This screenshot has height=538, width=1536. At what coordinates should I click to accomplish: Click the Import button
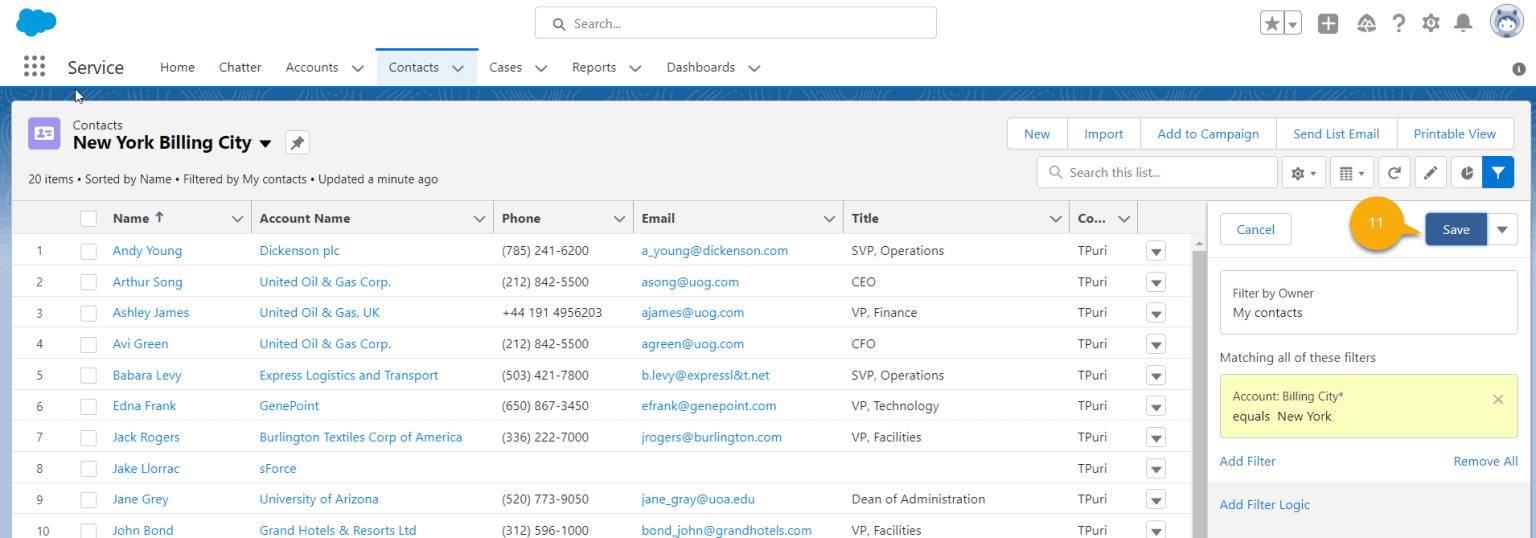[1104, 134]
